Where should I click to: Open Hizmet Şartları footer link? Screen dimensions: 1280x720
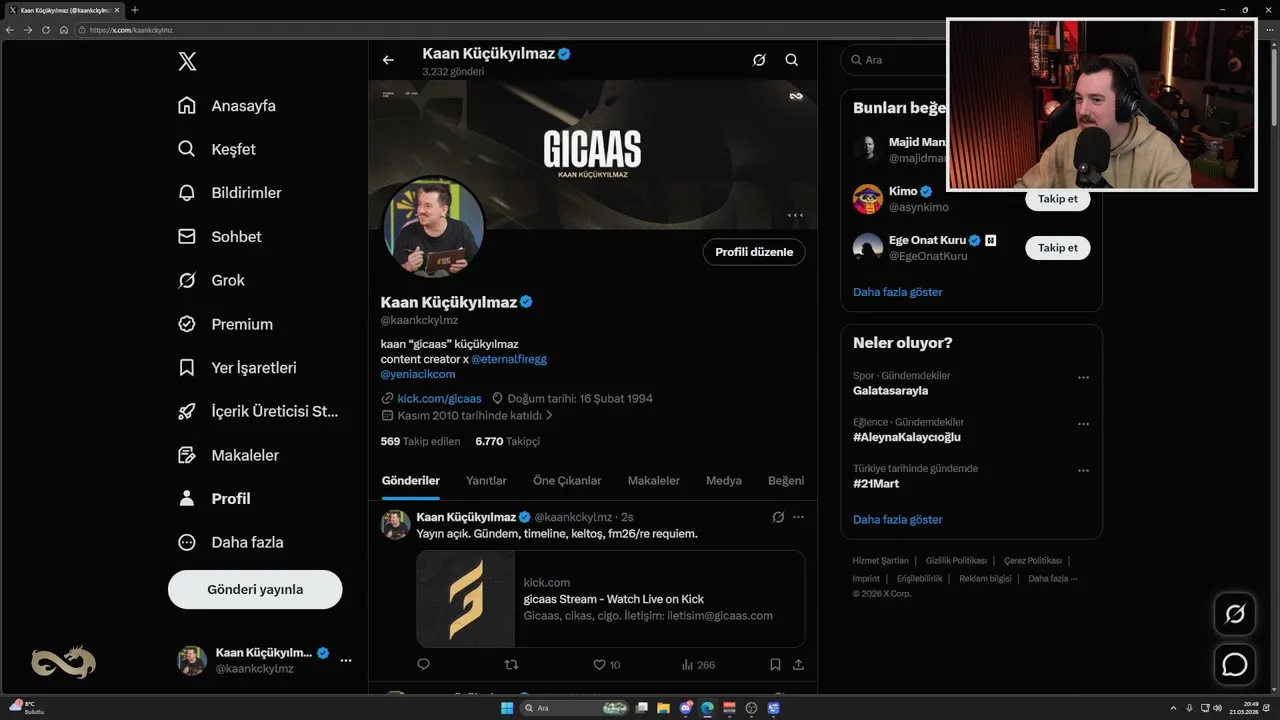880,561
